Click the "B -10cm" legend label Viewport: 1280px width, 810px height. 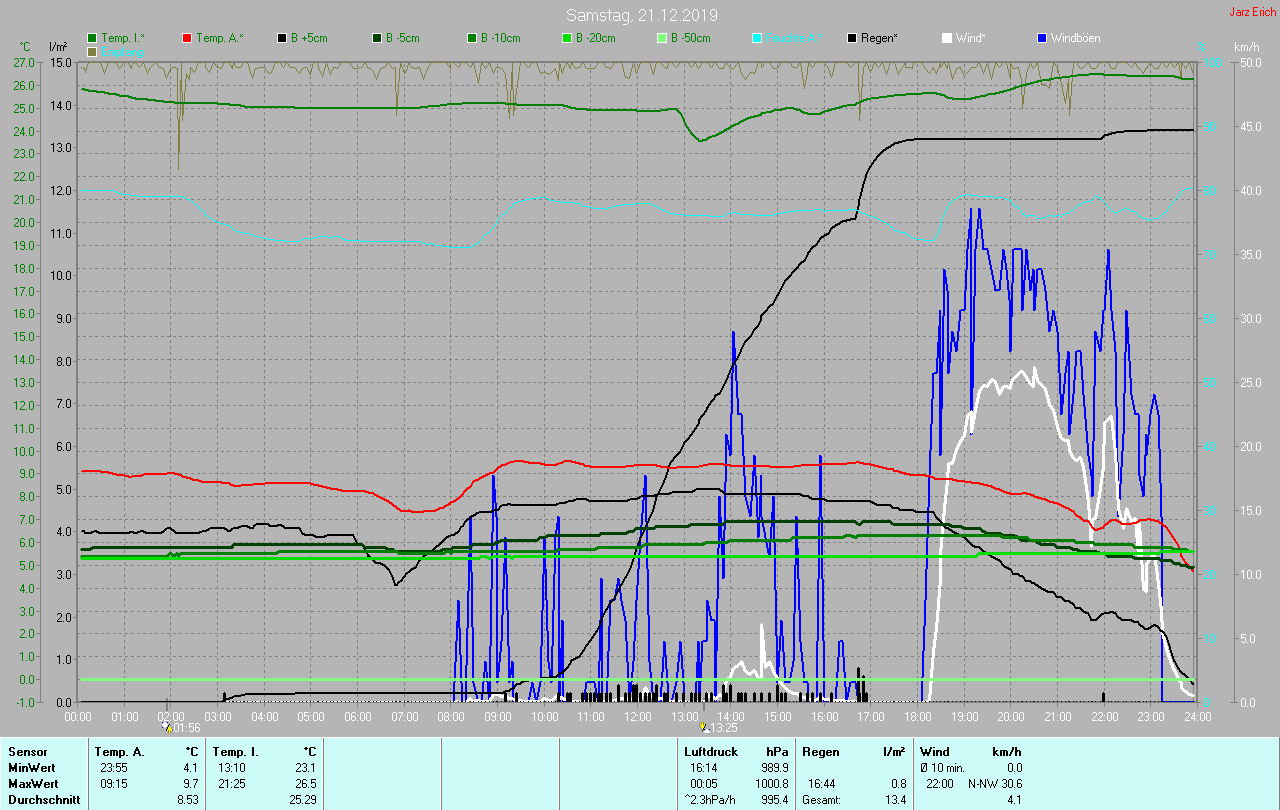(500, 38)
